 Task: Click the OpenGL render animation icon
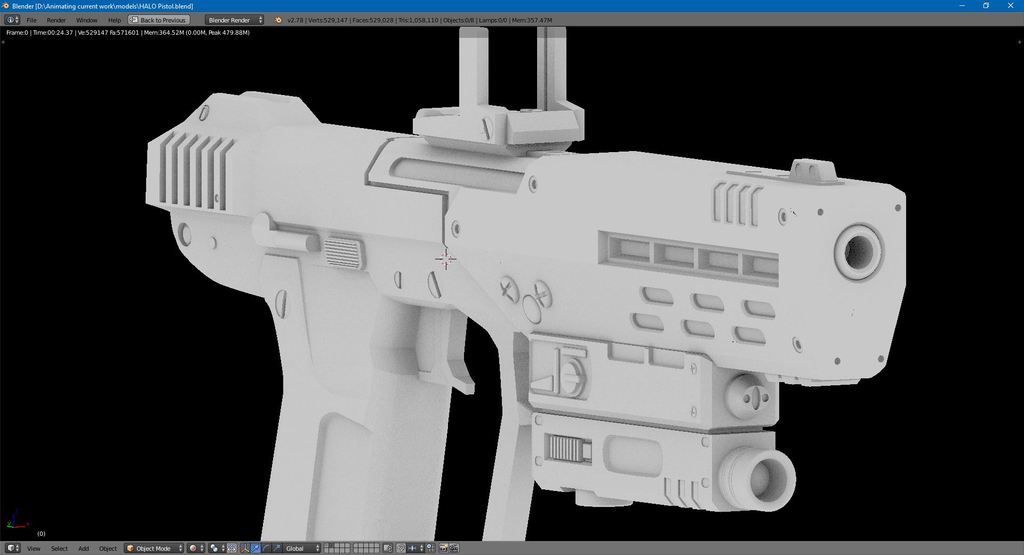[454, 548]
